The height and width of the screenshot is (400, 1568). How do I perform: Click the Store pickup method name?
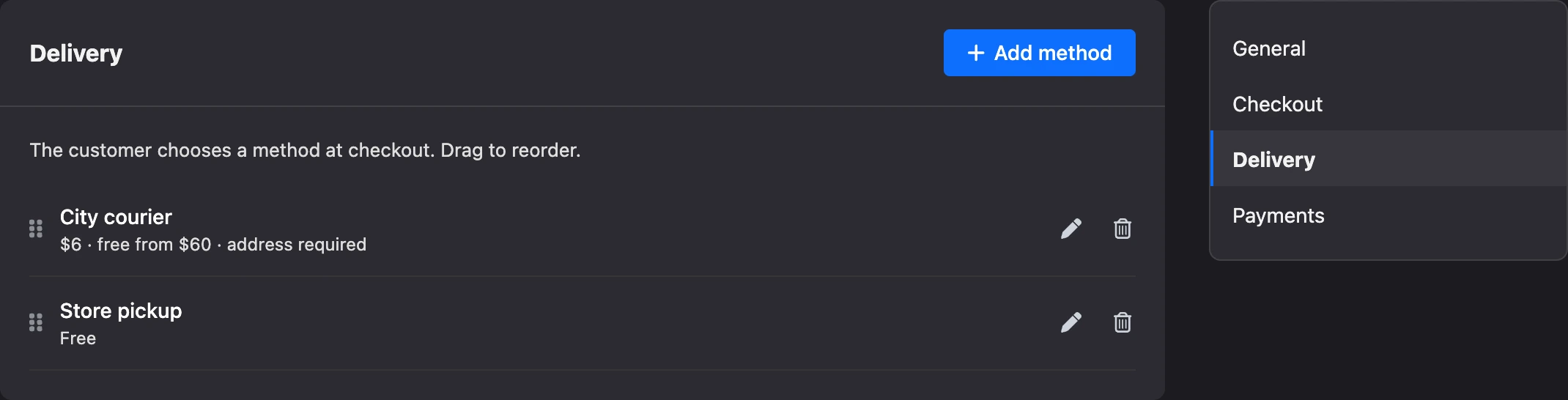[121, 311]
